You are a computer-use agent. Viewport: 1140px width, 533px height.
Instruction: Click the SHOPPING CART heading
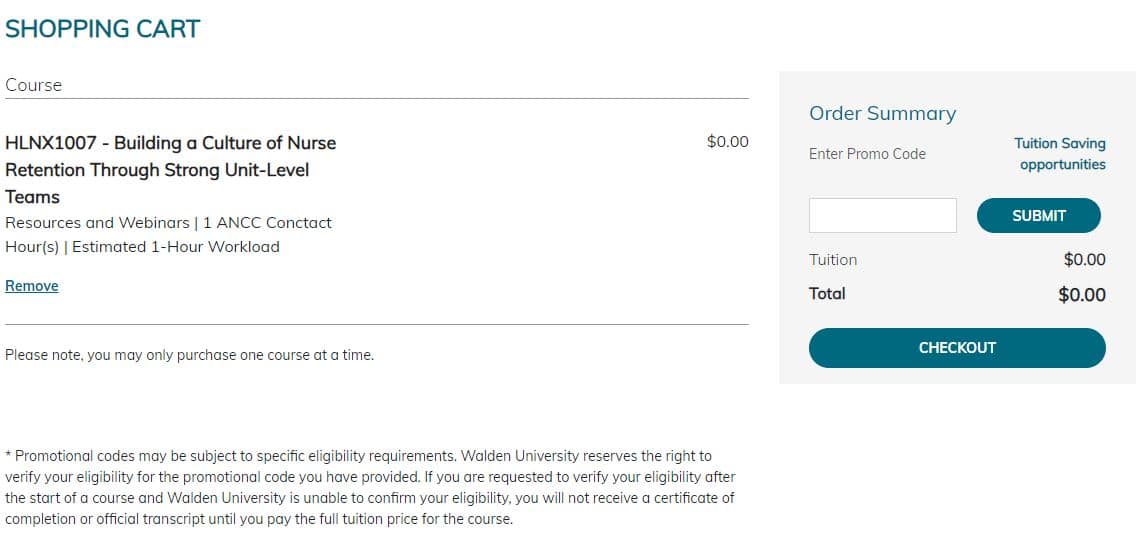point(103,29)
